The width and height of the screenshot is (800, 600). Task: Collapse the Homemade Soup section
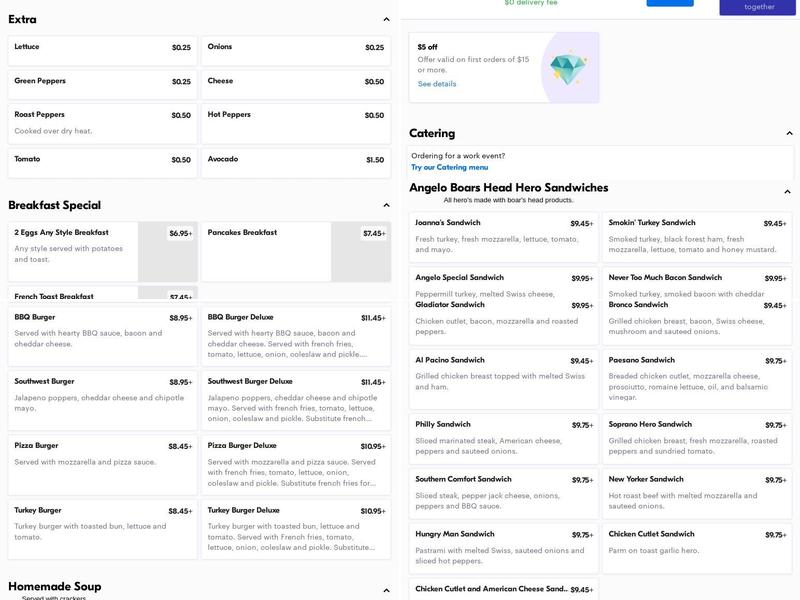(386, 590)
